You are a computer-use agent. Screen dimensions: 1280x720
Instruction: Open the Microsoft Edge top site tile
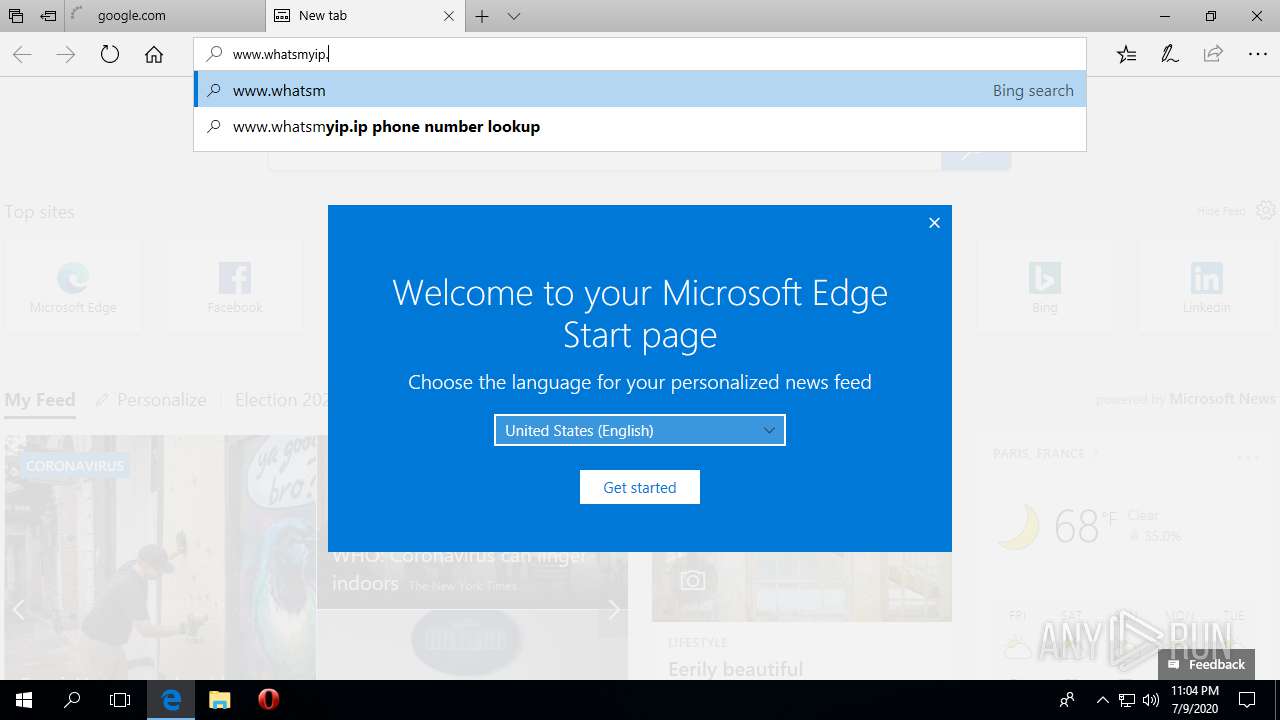click(x=73, y=287)
